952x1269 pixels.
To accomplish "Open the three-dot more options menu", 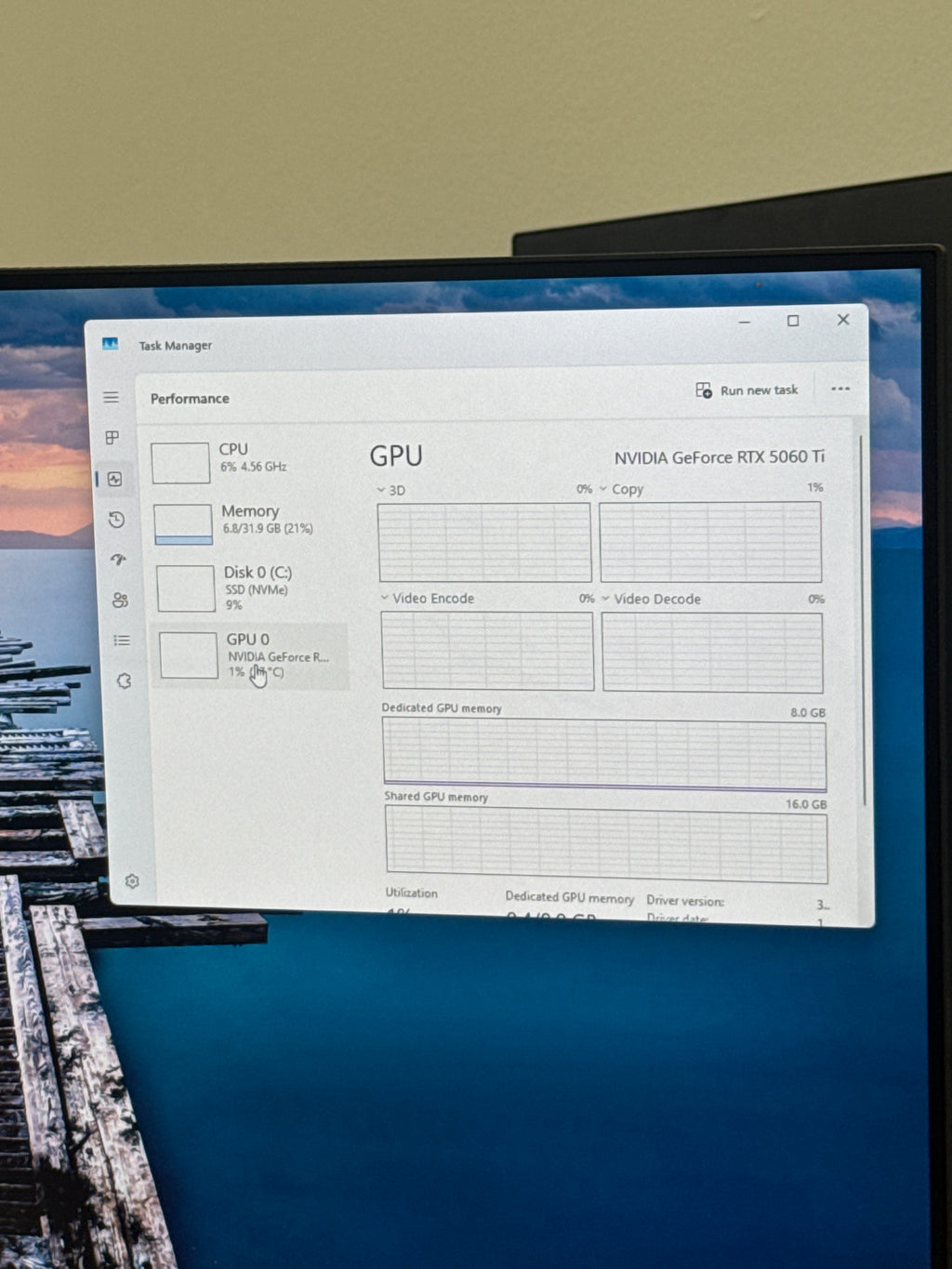I will (x=840, y=389).
